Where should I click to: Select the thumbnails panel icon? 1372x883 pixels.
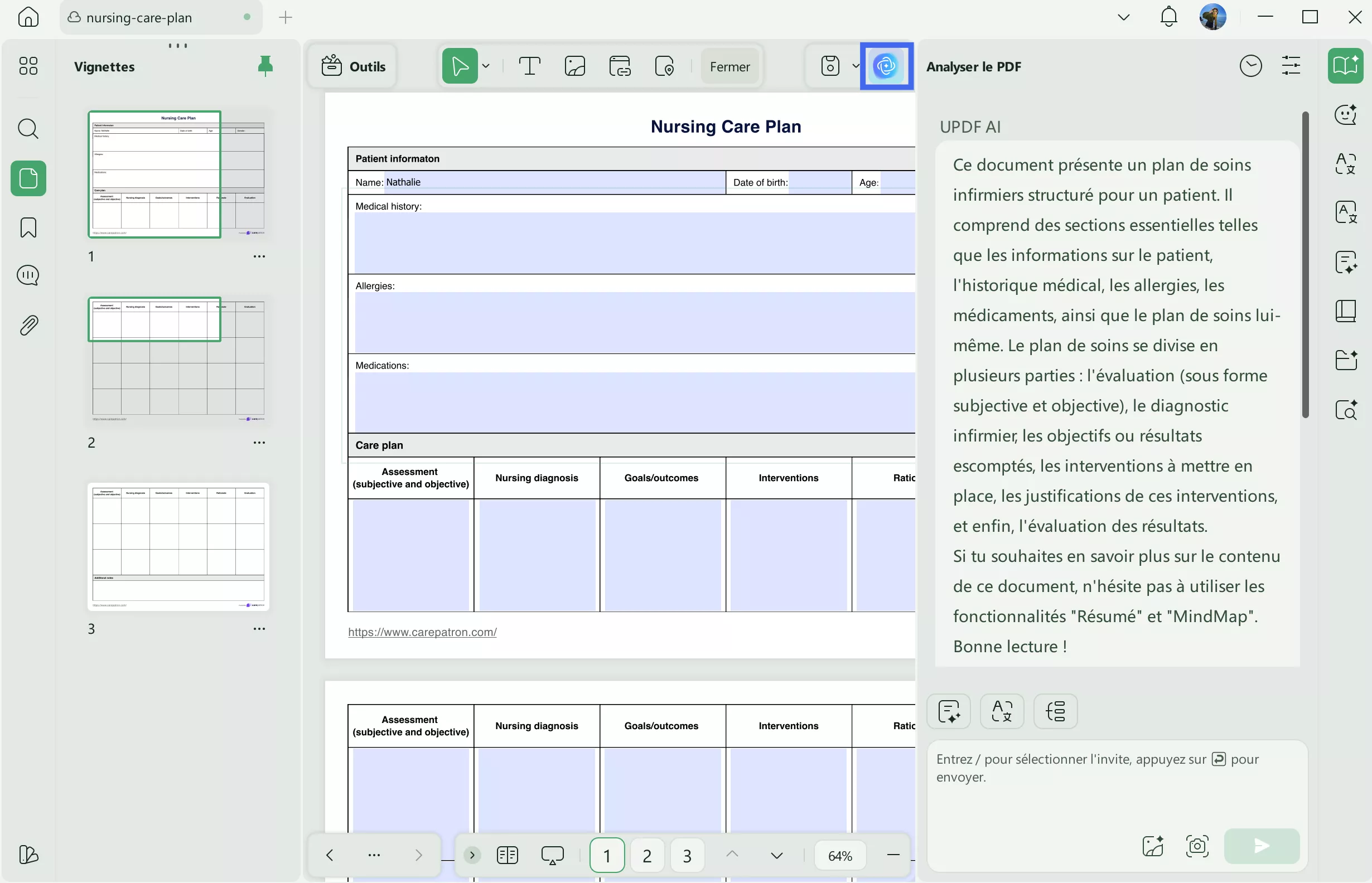28,178
